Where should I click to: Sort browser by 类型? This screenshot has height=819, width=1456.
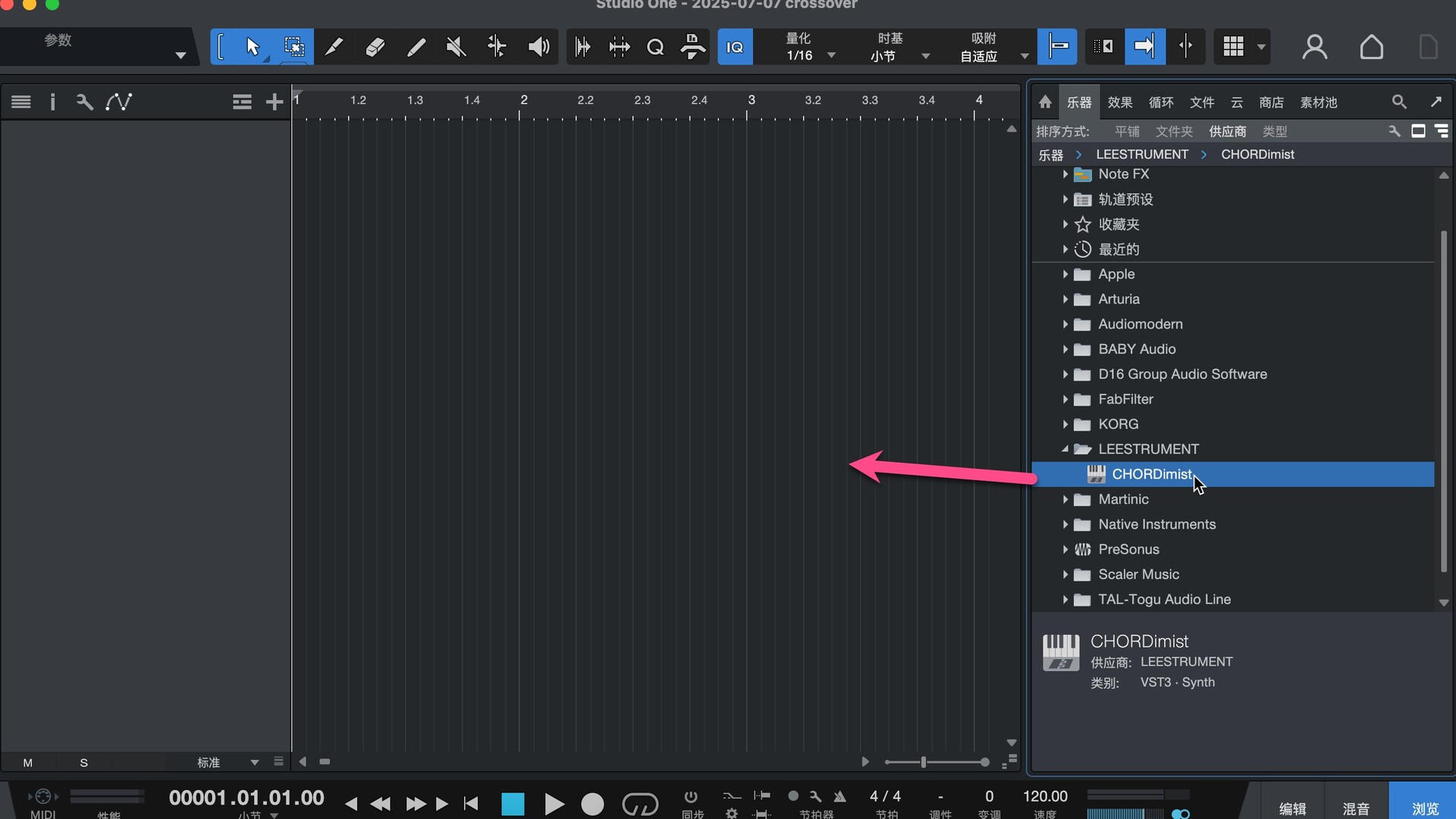click(x=1275, y=132)
